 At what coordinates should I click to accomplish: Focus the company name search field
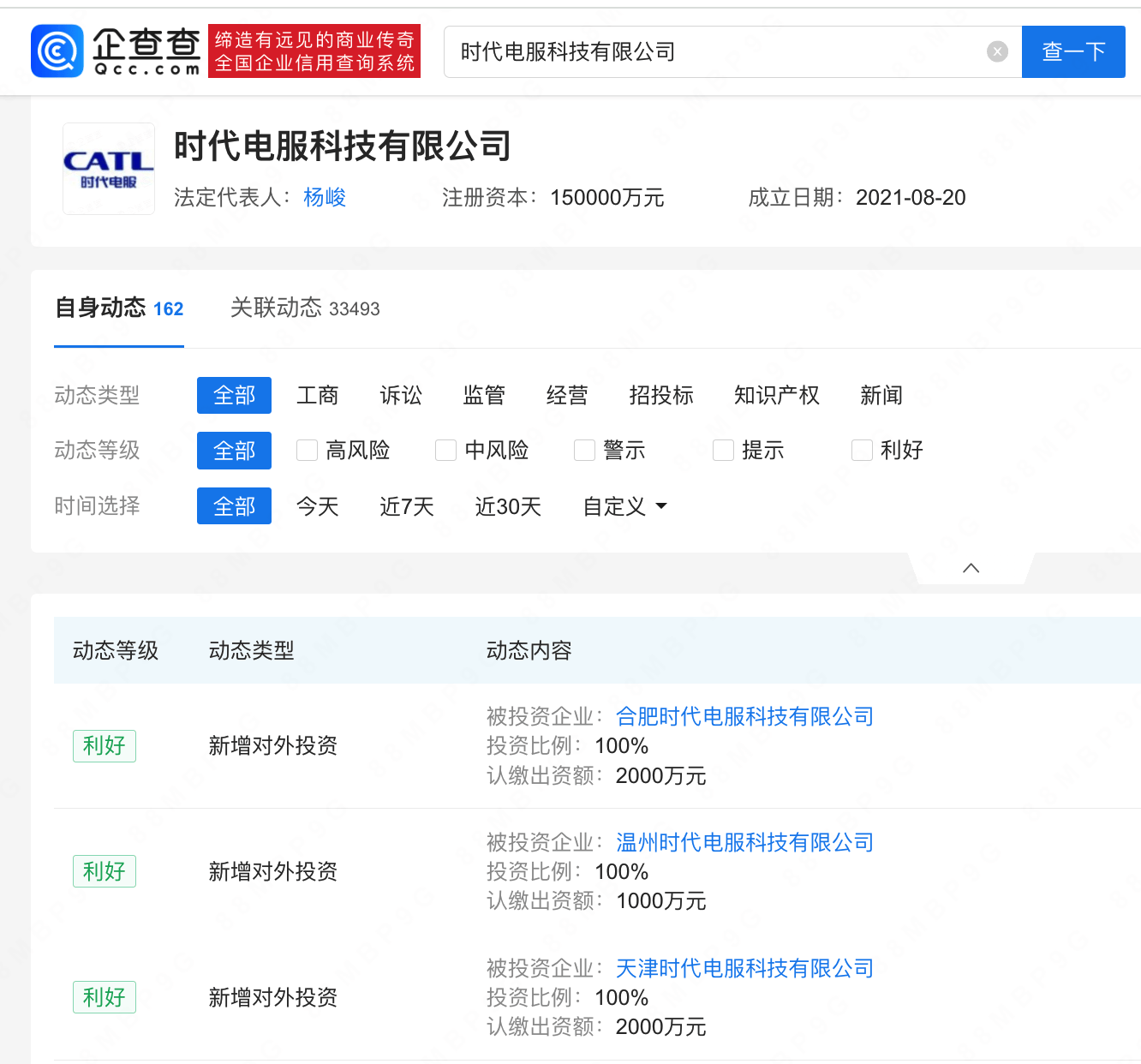point(732,52)
